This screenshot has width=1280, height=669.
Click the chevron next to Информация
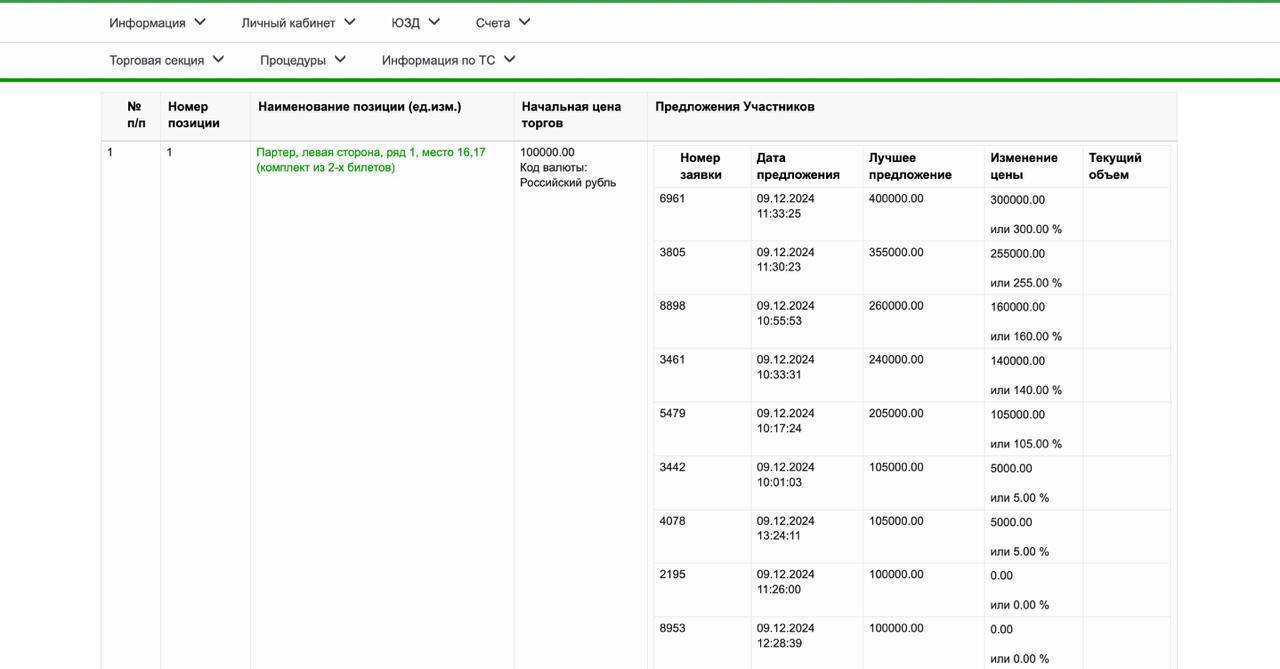200,22
